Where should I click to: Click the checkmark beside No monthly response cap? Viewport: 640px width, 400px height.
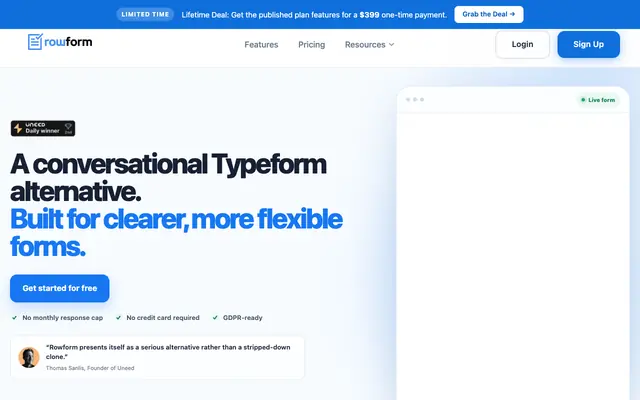click(x=14, y=318)
